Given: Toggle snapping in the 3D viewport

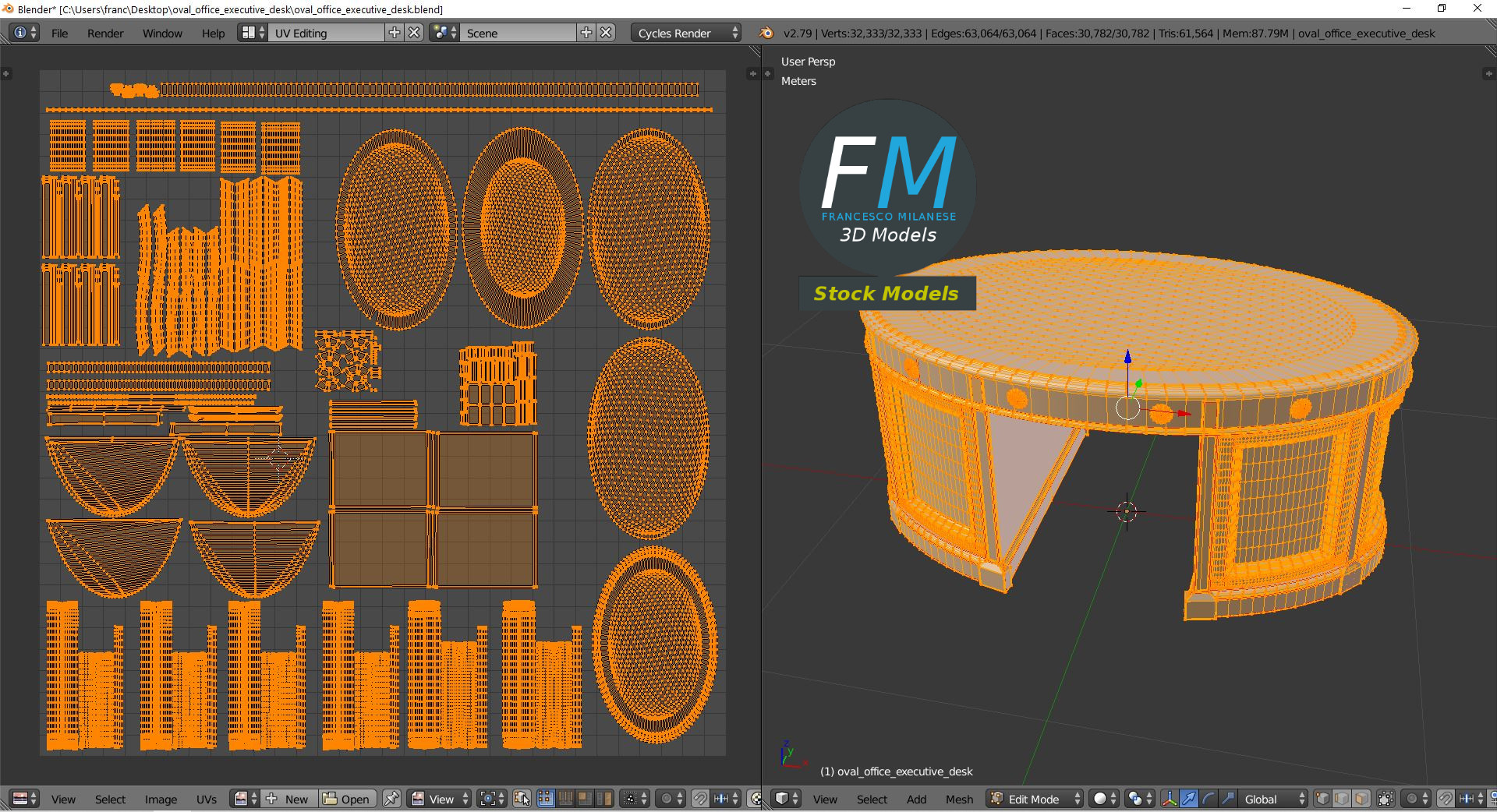Looking at the screenshot, I should point(1446,799).
